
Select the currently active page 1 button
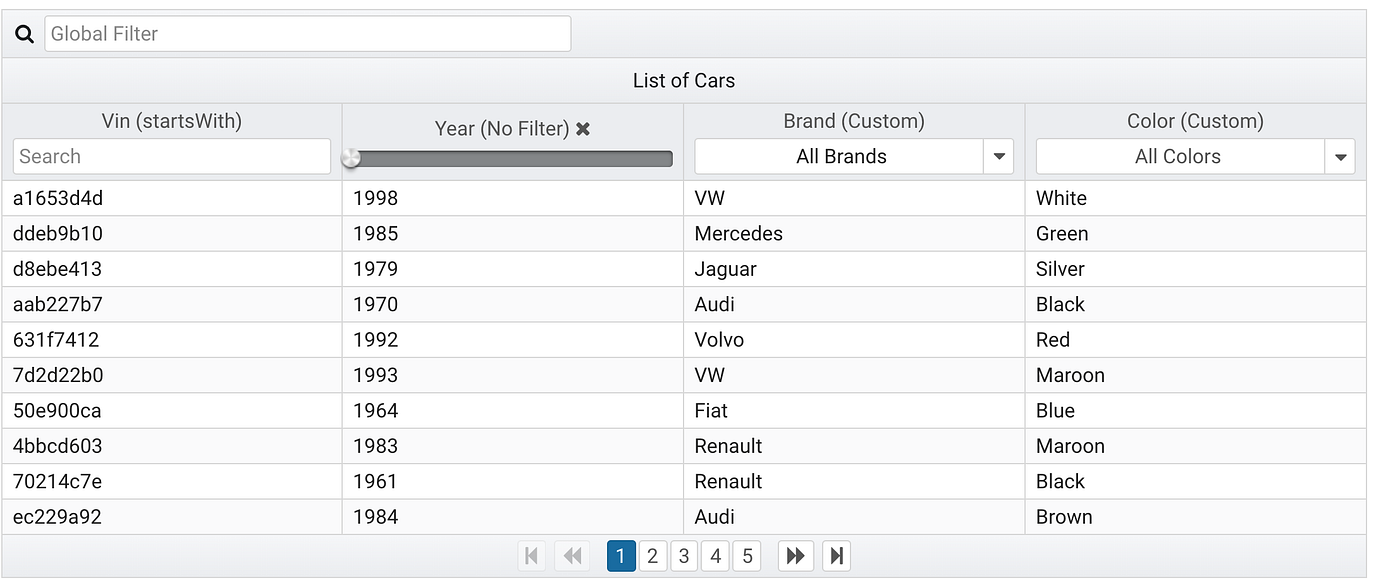(x=620, y=556)
